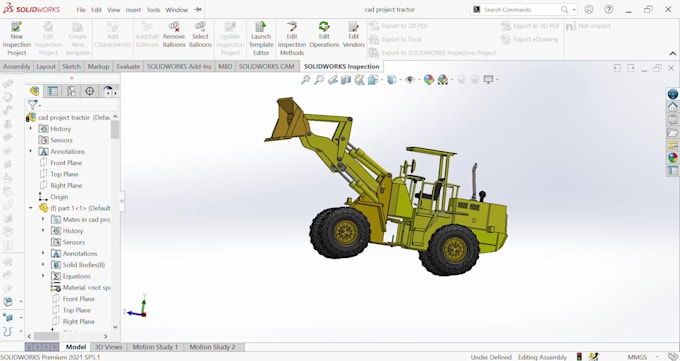
Task: Click Zoom to Area magnifier icon
Action: pos(319,79)
